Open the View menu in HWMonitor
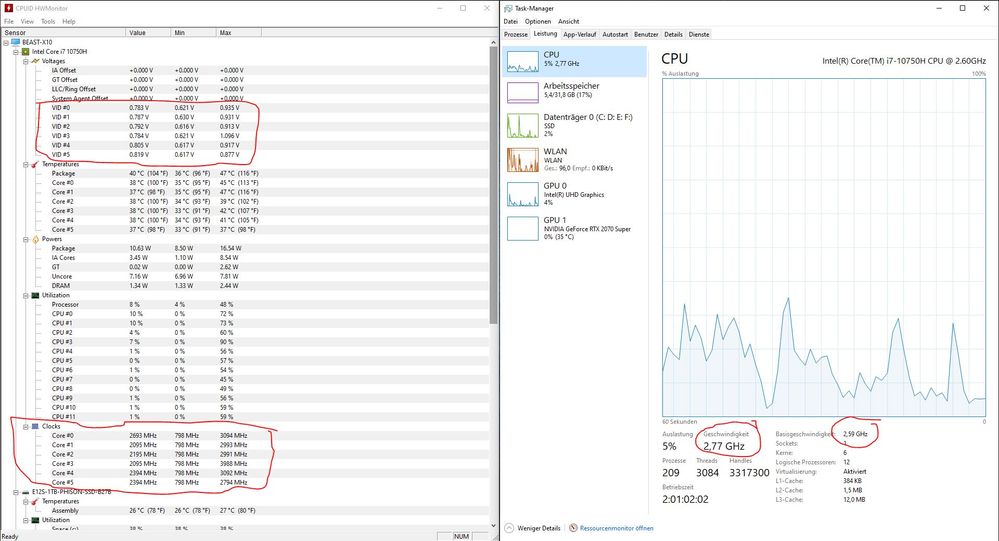 [x=27, y=21]
